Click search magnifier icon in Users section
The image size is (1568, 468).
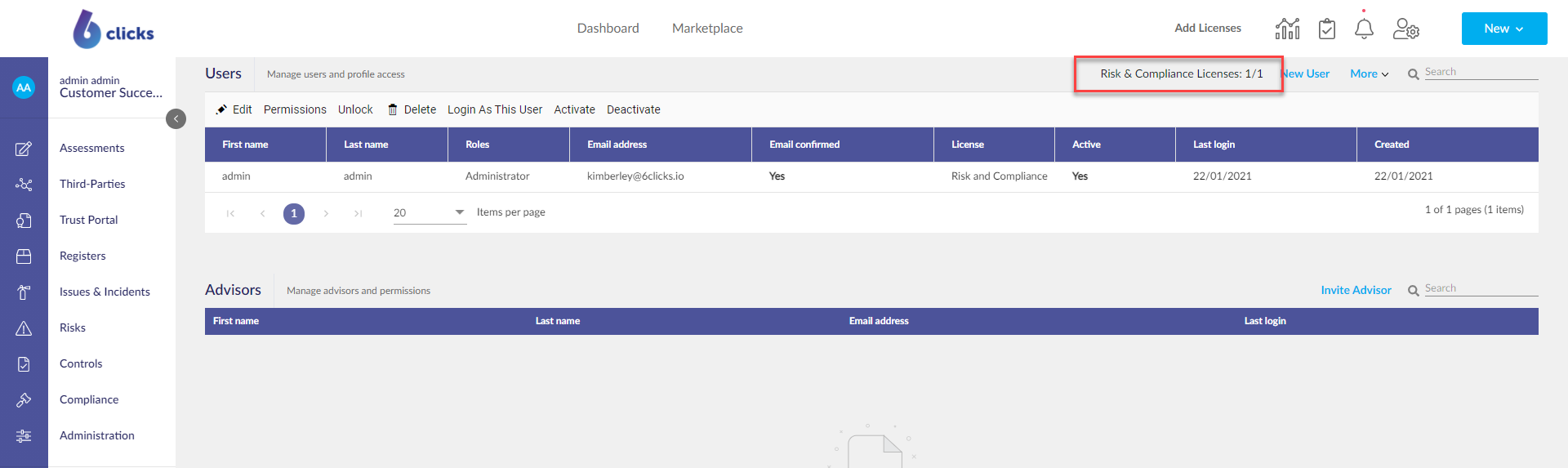tap(1413, 74)
